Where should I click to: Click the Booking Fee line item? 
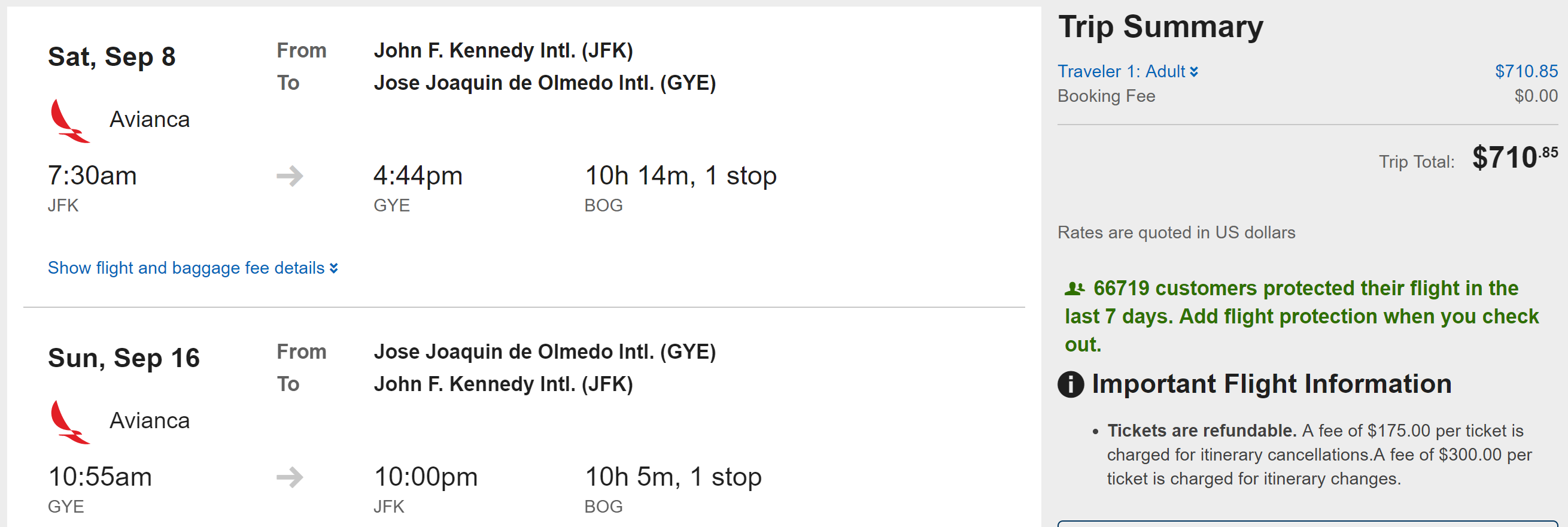click(1106, 96)
